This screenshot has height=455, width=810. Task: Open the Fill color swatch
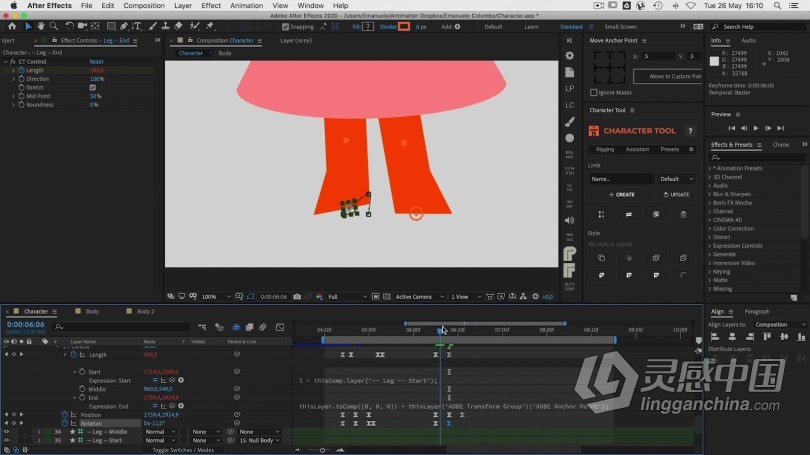(368, 26)
